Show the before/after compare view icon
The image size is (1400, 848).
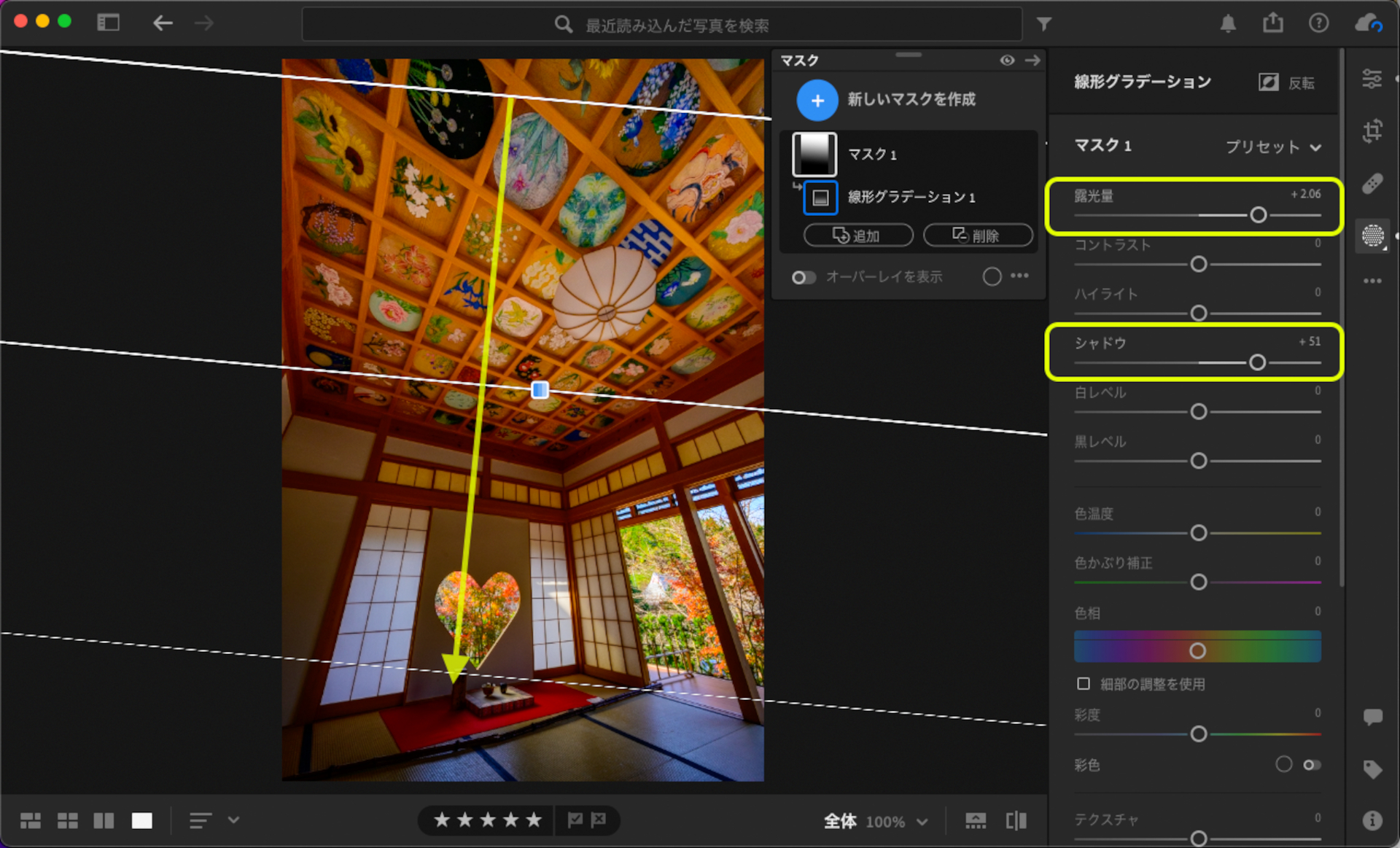(x=1016, y=821)
